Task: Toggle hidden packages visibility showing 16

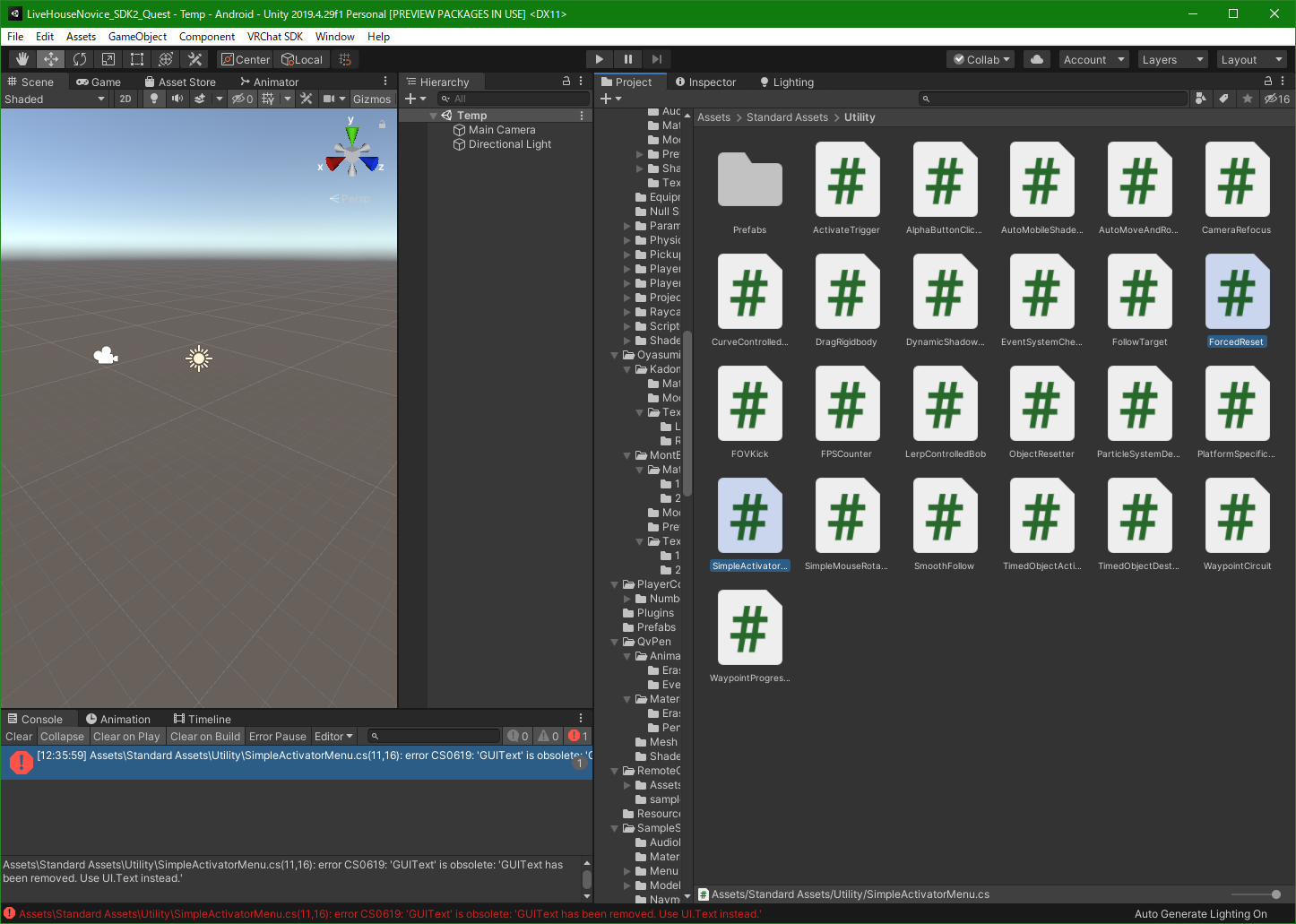Action: pos(1276,99)
